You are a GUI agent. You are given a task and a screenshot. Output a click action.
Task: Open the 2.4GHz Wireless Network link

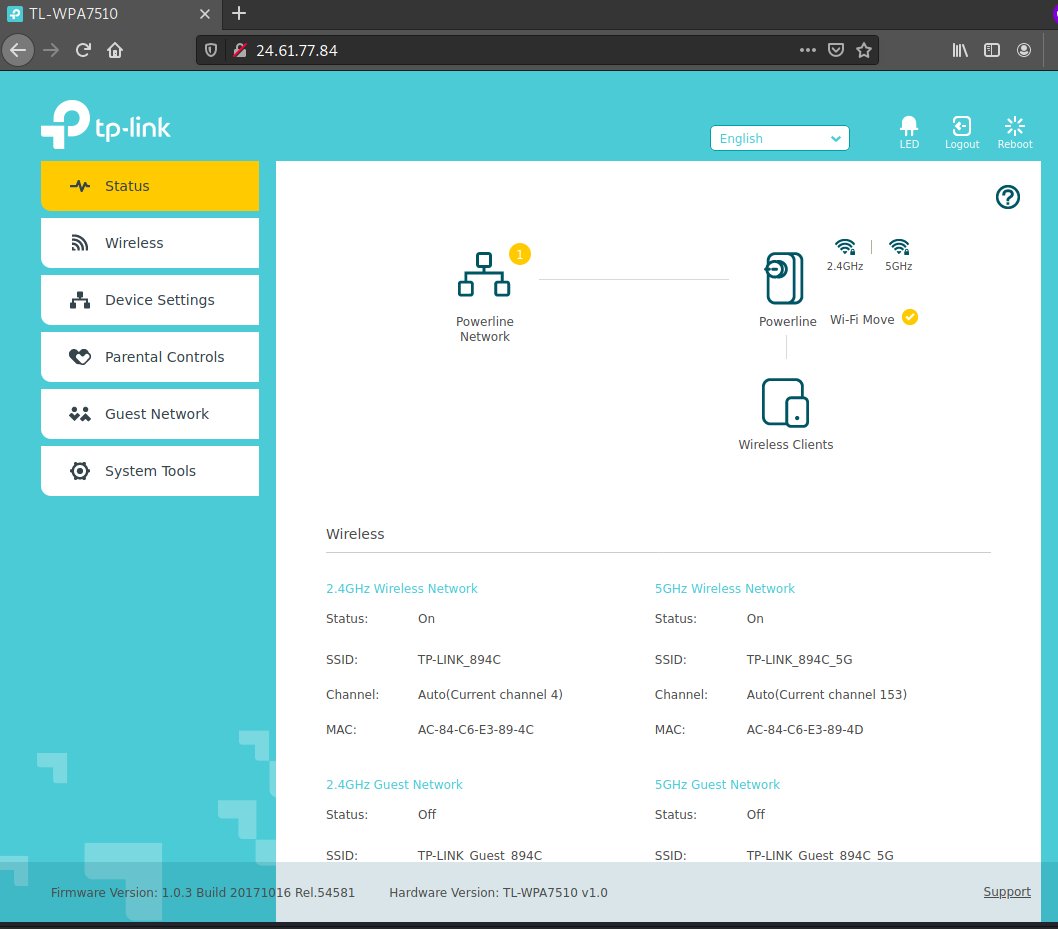(x=401, y=588)
